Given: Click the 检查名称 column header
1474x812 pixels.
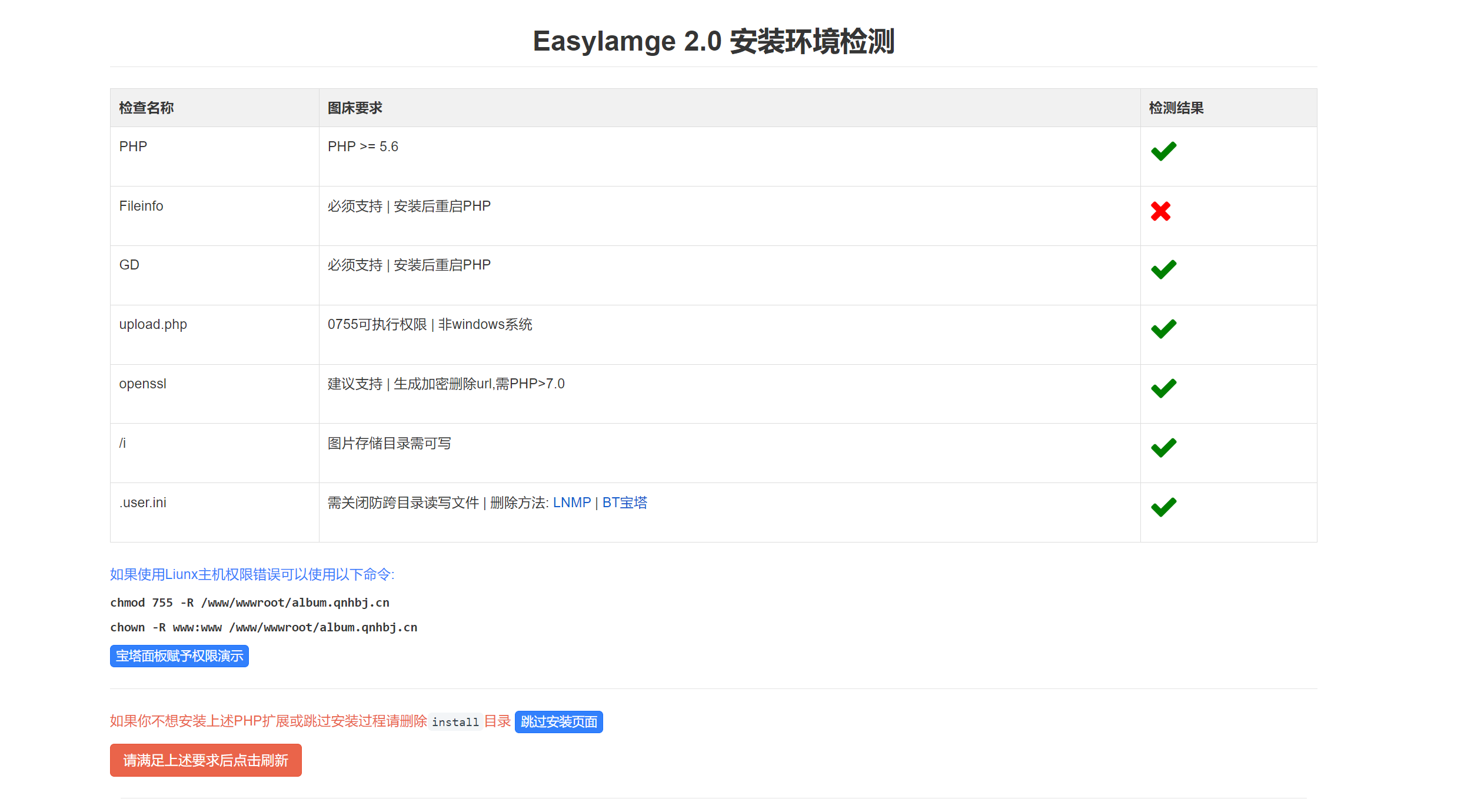Looking at the screenshot, I should (x=146, y=108).
